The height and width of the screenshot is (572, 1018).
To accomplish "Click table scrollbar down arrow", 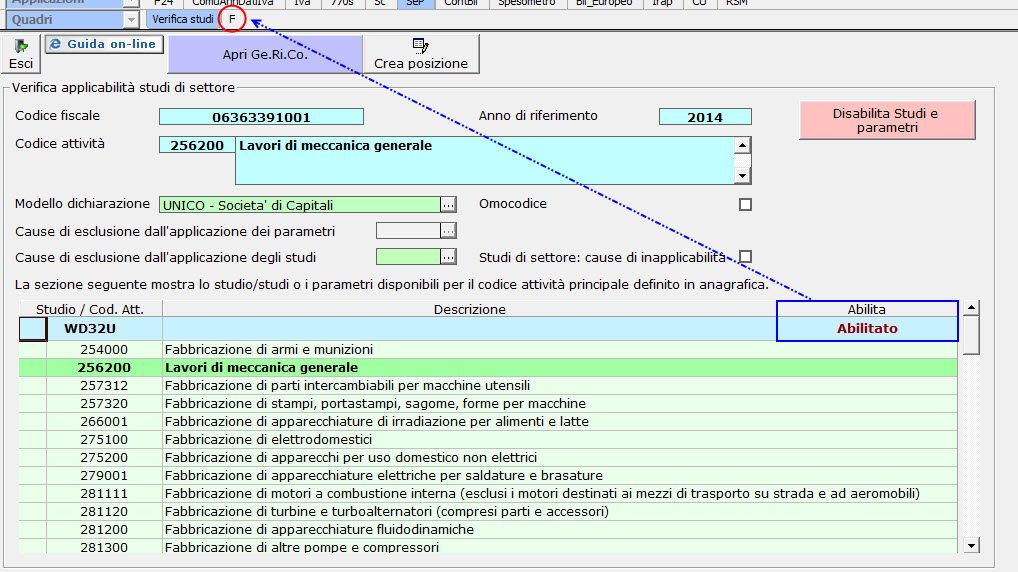I will point(971,545).
